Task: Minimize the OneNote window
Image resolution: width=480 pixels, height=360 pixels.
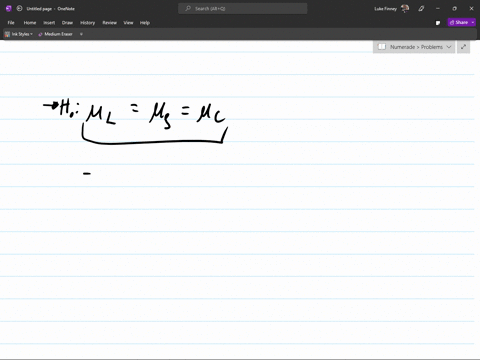Action: 438,9
